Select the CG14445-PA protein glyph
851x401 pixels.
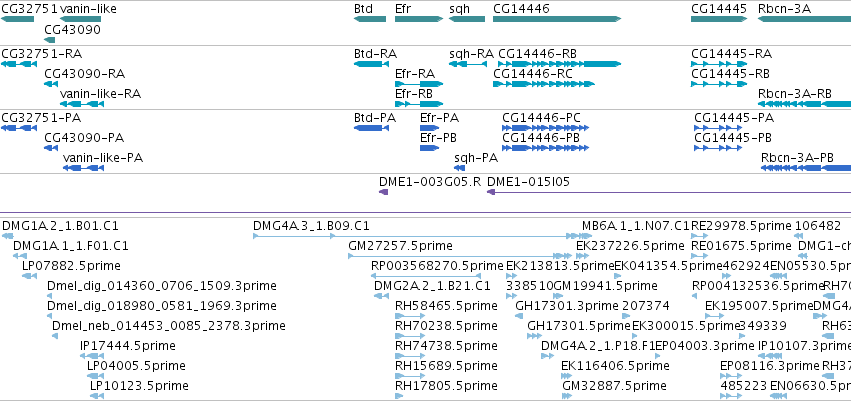(718, 128)
